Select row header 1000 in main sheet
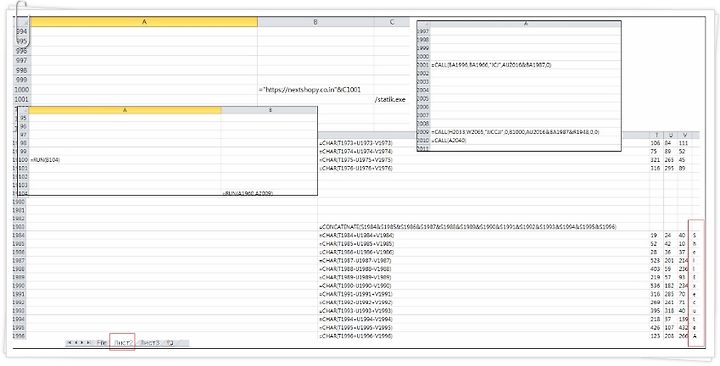The height and width of the screenshot is (366, 720). [x=22, y=90]
